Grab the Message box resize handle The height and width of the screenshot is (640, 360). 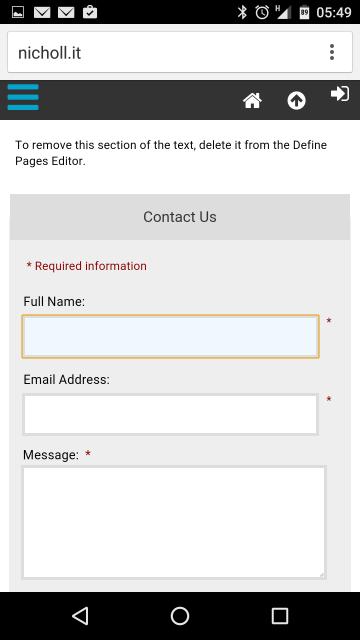pos(322,575)
